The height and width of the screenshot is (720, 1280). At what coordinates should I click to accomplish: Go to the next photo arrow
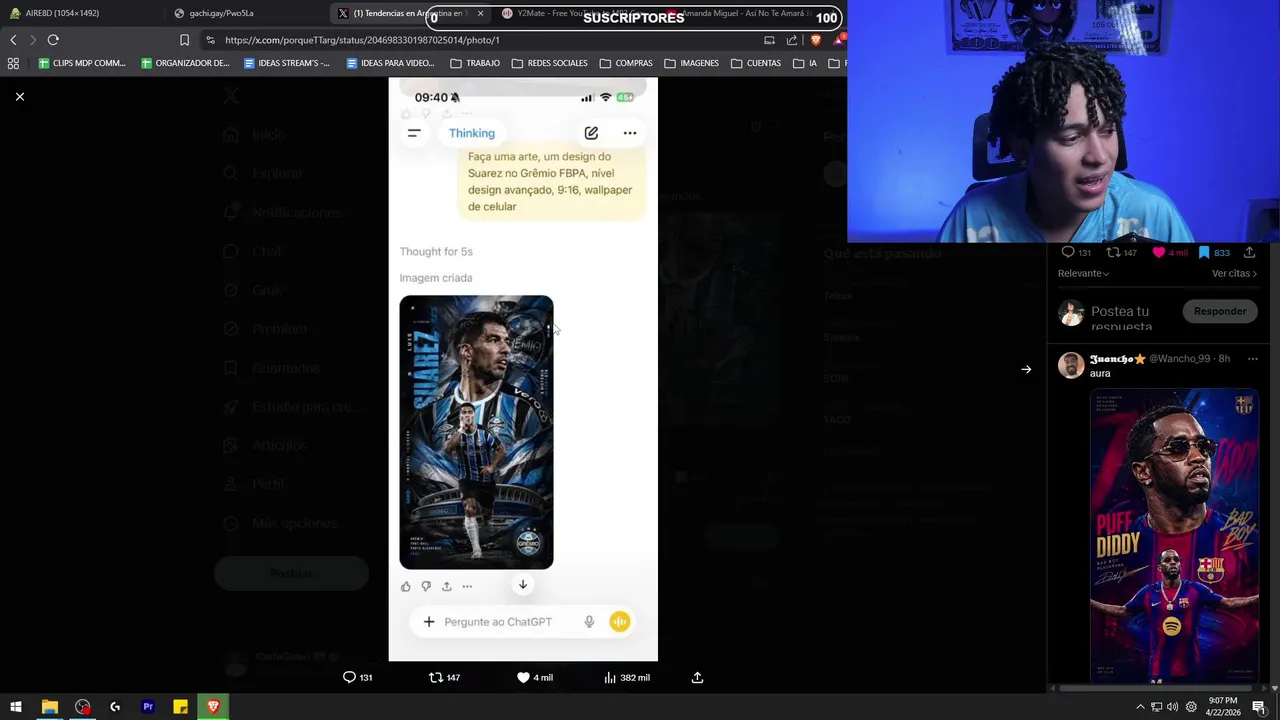1026,369
